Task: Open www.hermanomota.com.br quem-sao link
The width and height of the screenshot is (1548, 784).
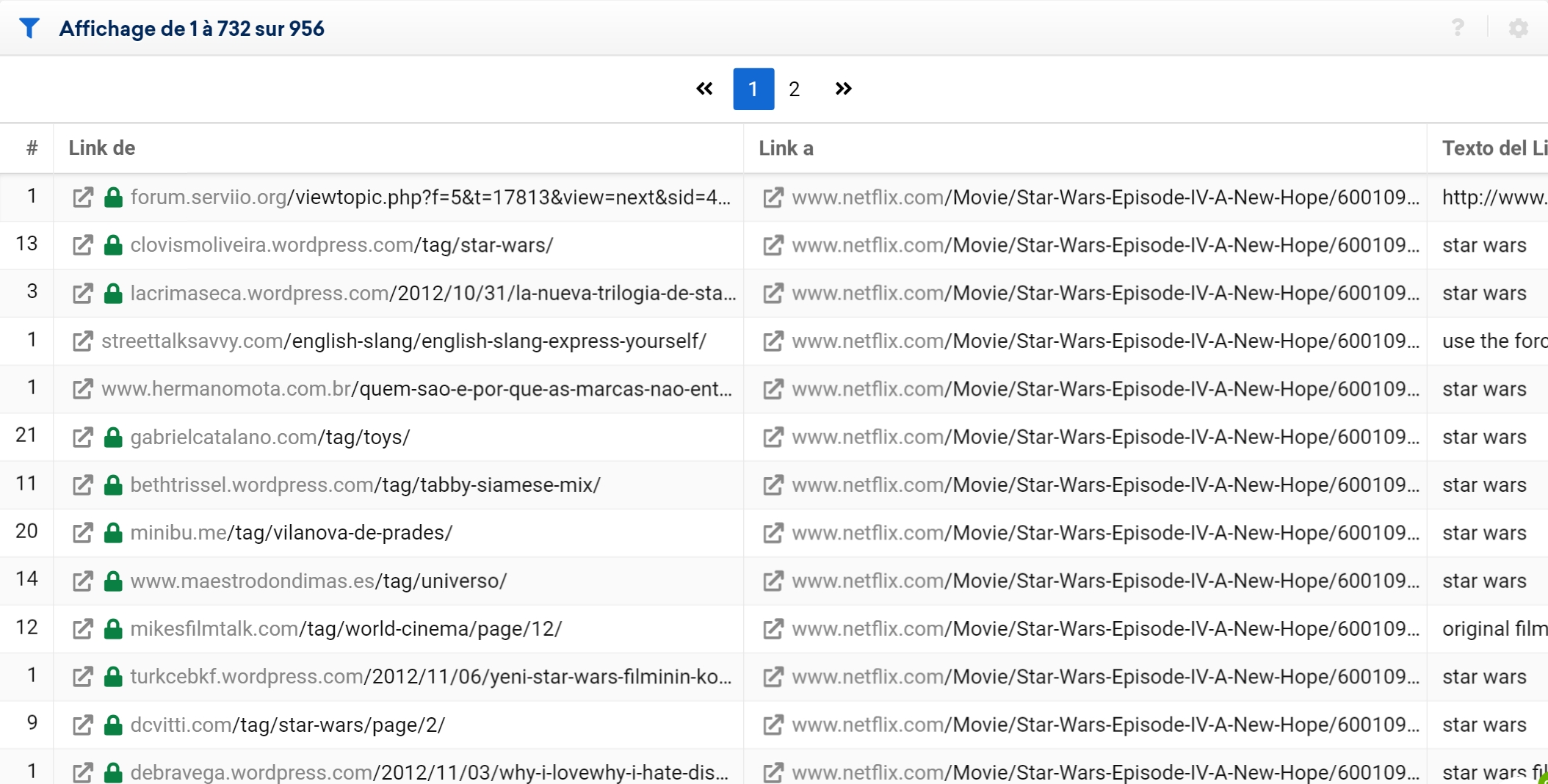Action: point(417,389)
